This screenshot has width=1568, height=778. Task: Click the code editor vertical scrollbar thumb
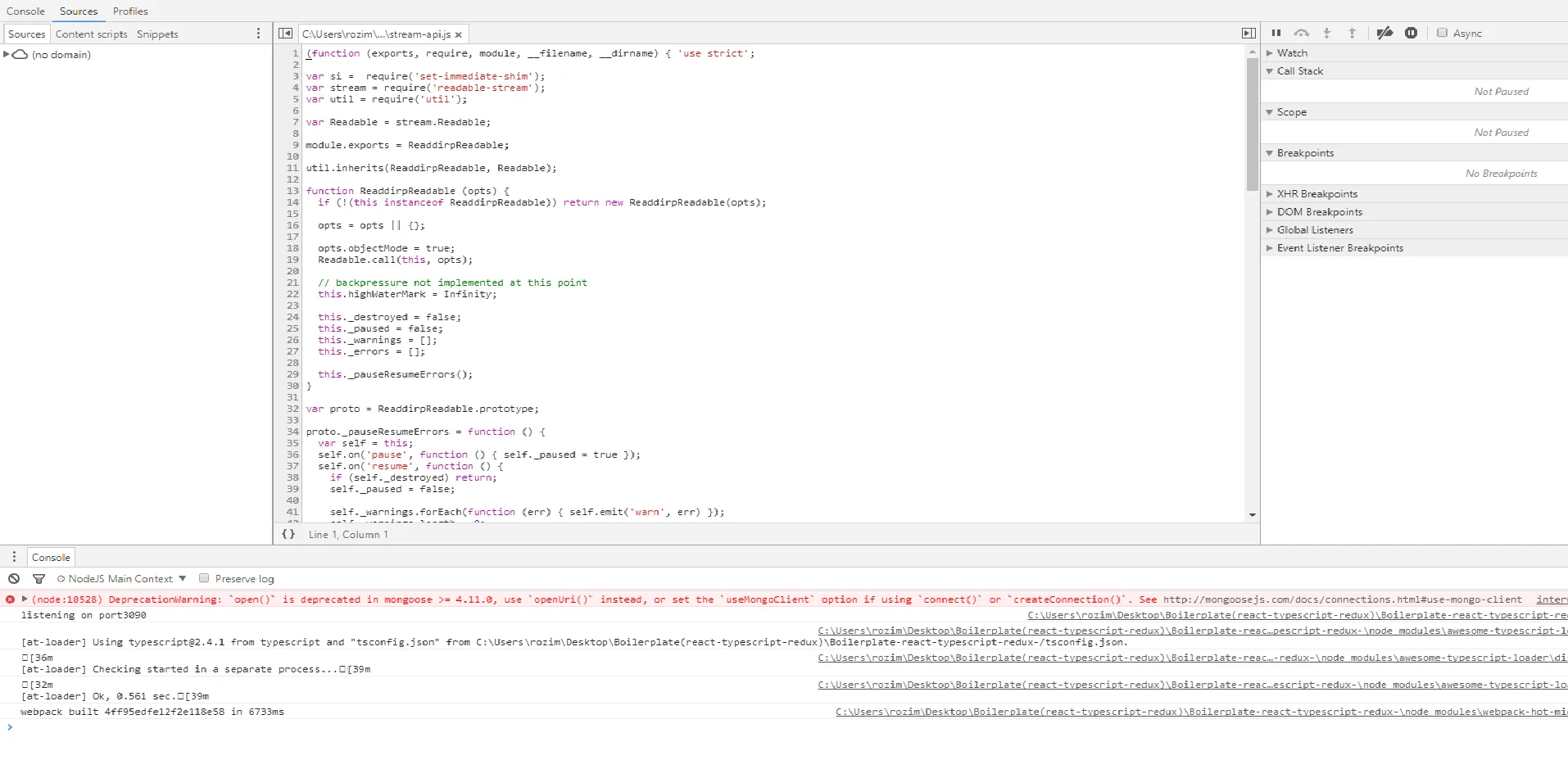(x=1252, y=124)
